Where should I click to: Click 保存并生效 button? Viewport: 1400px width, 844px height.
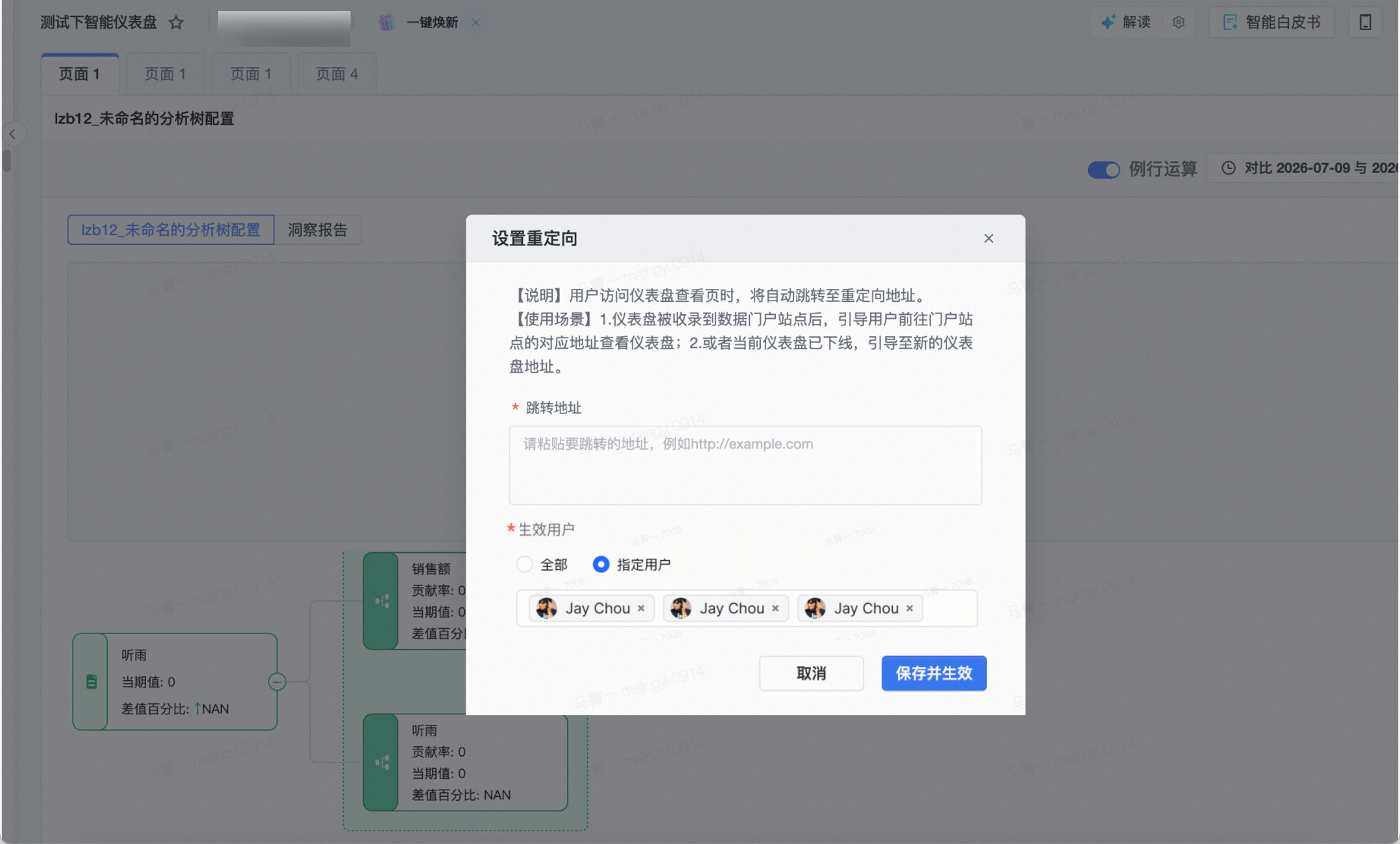(934, 673)
